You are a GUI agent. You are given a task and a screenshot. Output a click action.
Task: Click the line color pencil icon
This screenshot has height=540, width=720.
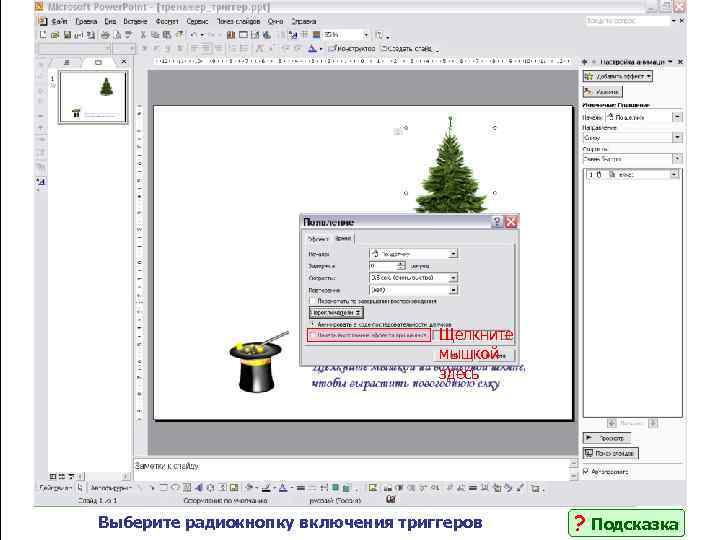[266, 488]
